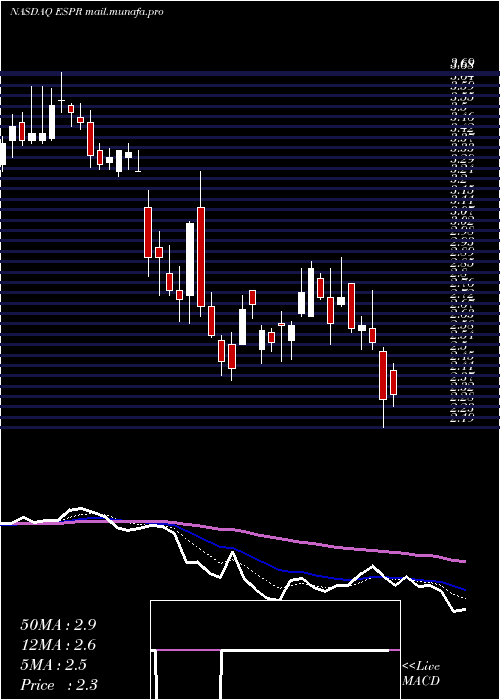Click the MACD histogram box
Viewport: 500px width, 700px height.
pos(275,650)
